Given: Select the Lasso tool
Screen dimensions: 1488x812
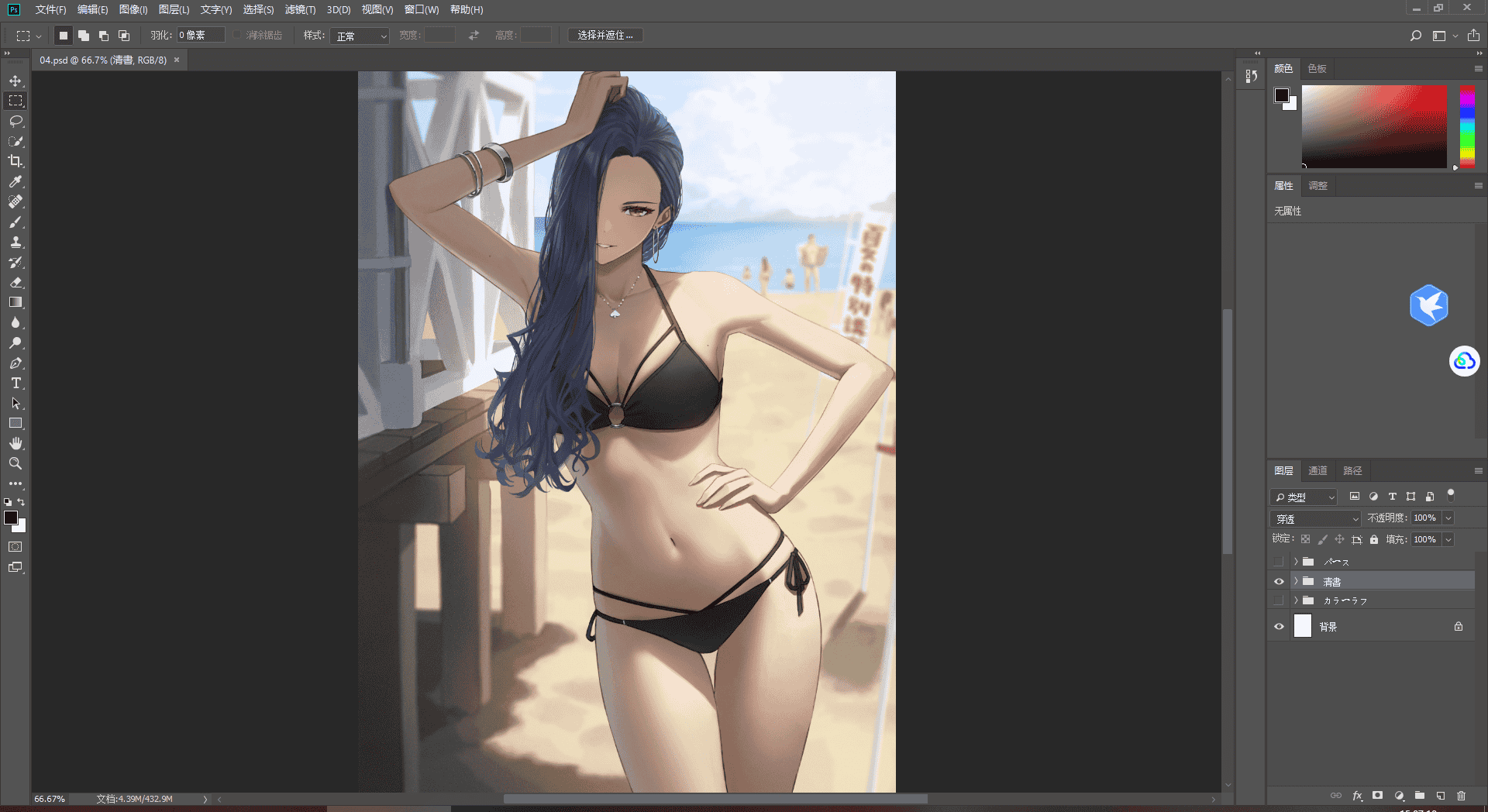Looking at the screenshot, I should point(15,121).
